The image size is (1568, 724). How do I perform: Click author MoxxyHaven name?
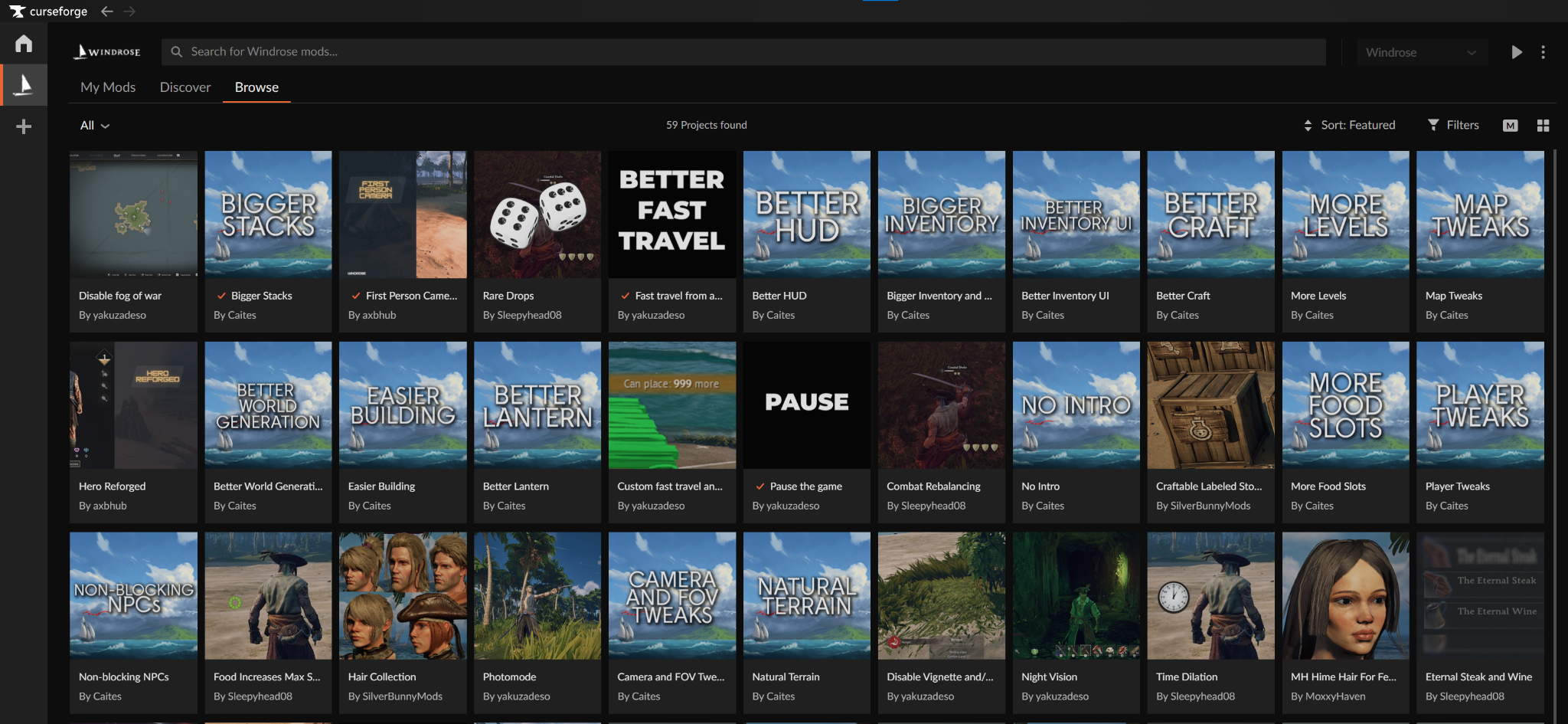click(1335, 696)
